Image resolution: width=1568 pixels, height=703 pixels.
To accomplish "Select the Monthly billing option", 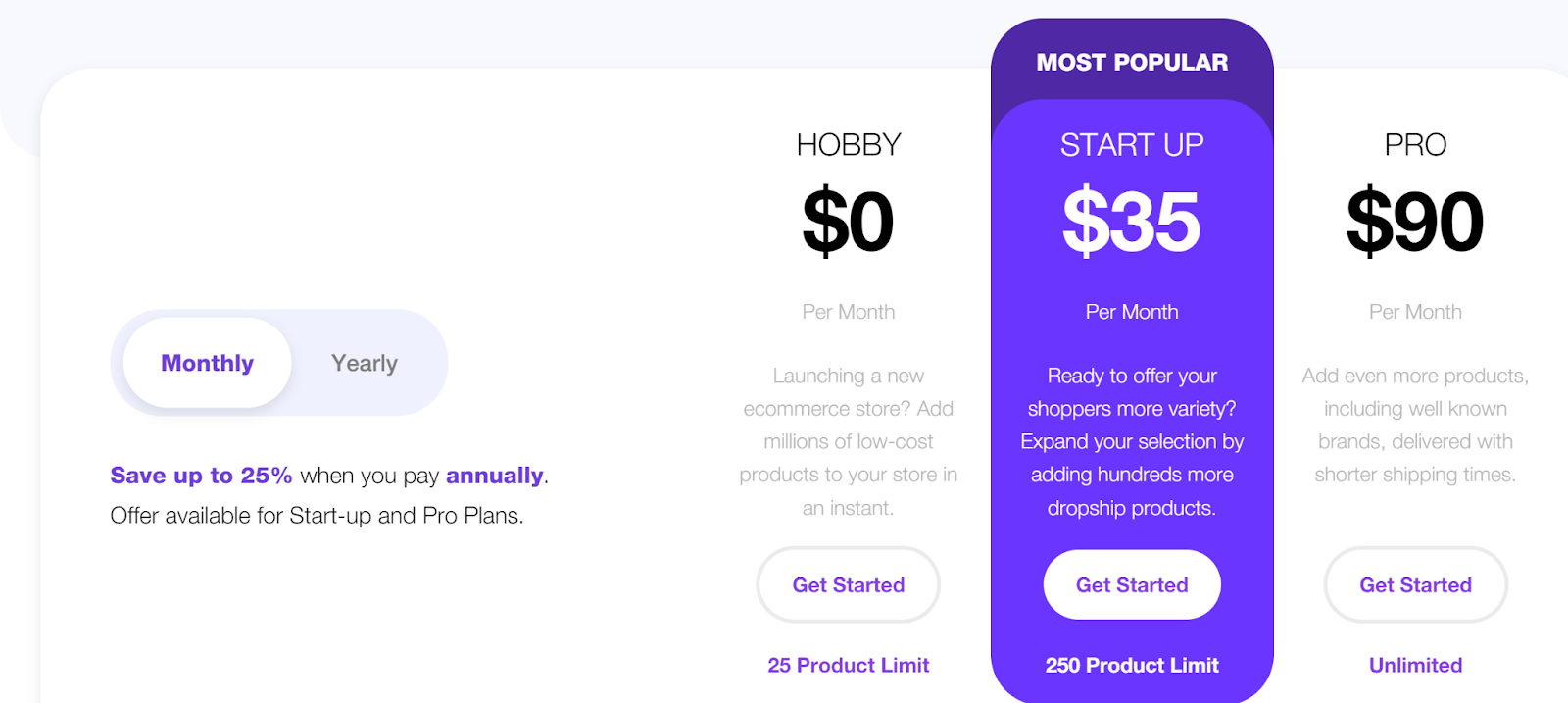I will 205,362.
